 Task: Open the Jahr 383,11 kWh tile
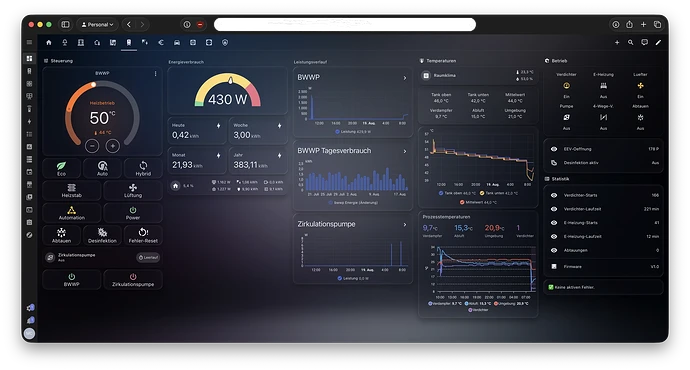pyautogui.click(x=258, y=161)
